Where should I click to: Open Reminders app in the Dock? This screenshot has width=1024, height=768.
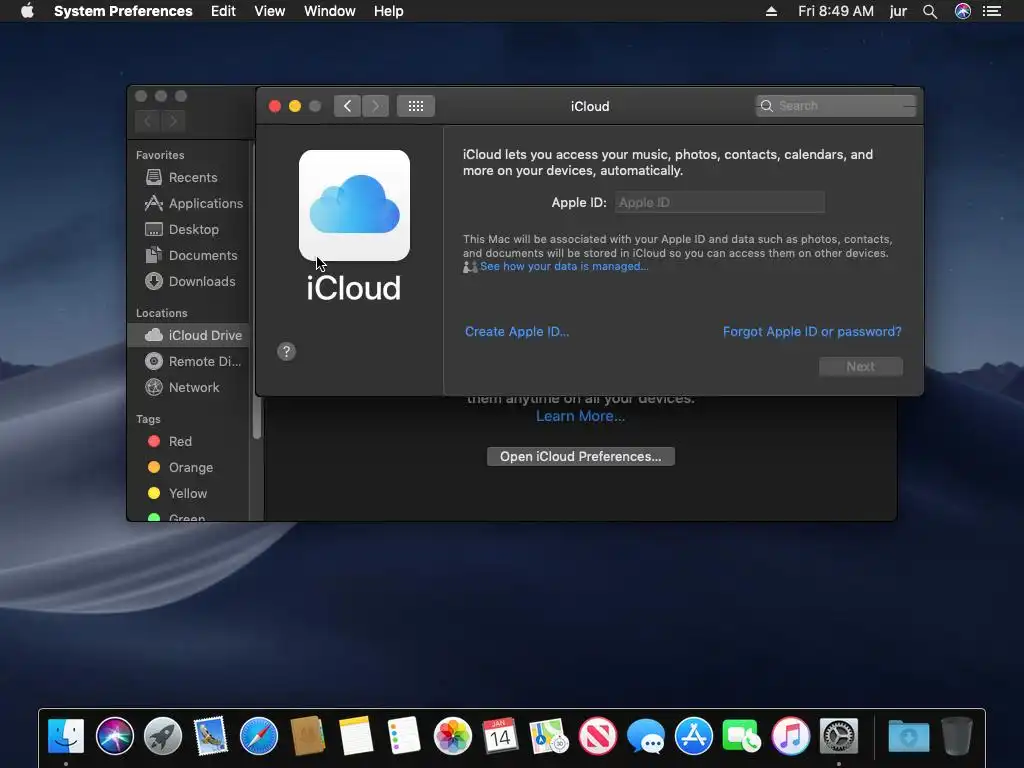pos(404,736)
